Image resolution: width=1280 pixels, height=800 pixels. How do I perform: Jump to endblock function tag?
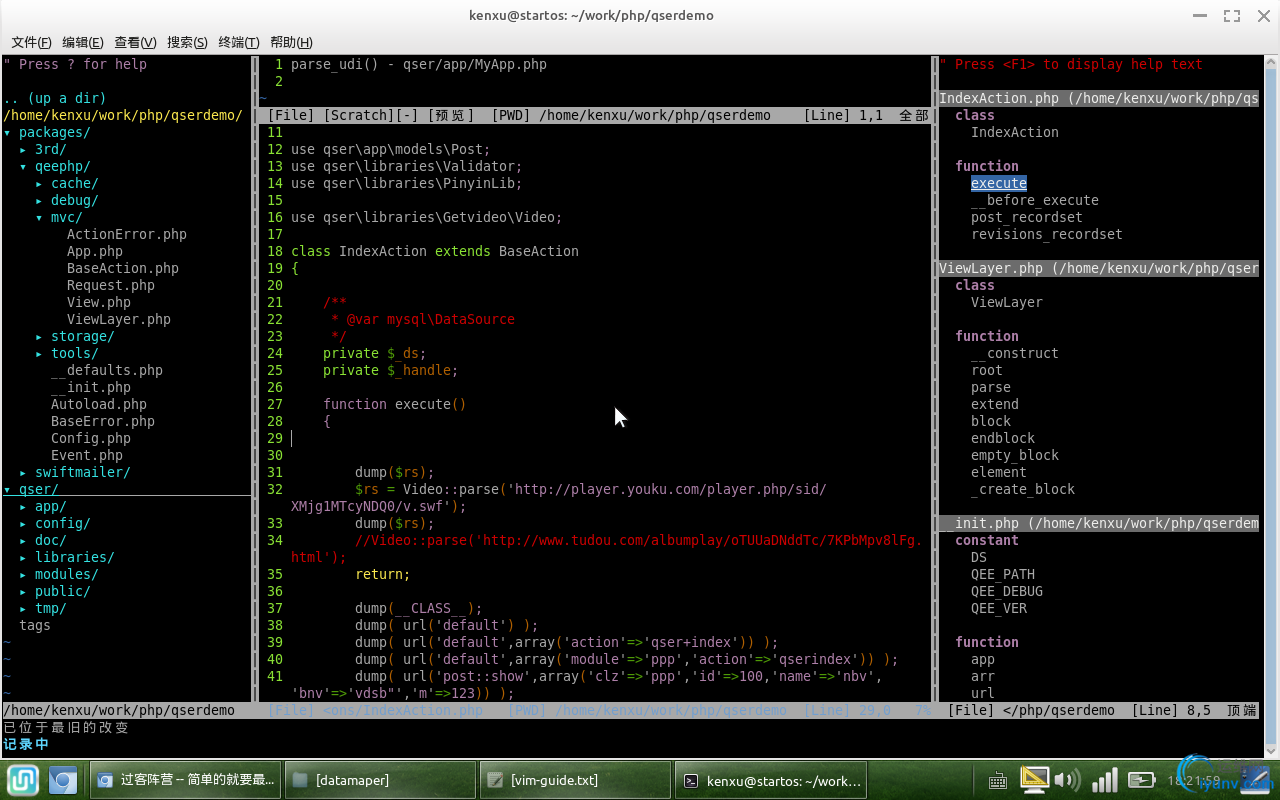(x=1003, y=438)
